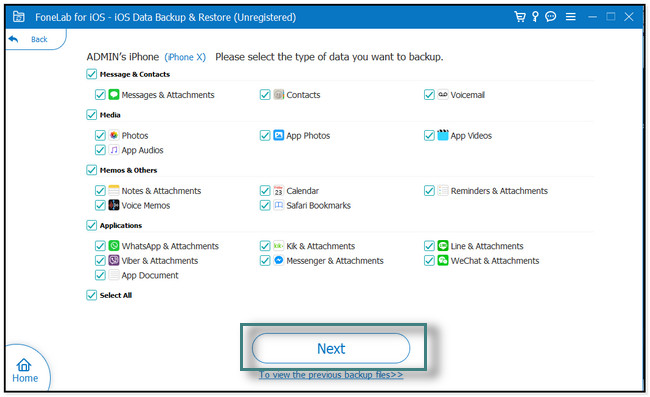The image size is (650, 397).
Task: Toggle the Applications category checkbox
Action: point(91,225)
